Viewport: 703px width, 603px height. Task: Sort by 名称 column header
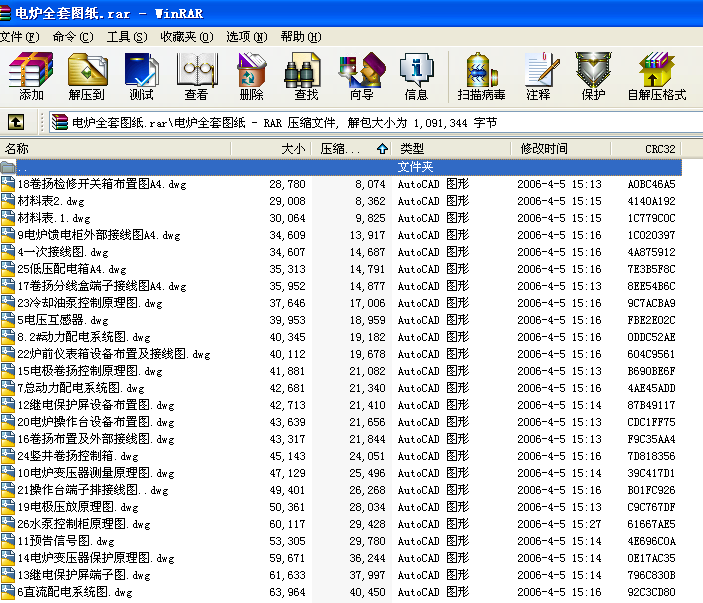[x=115, y=149]
